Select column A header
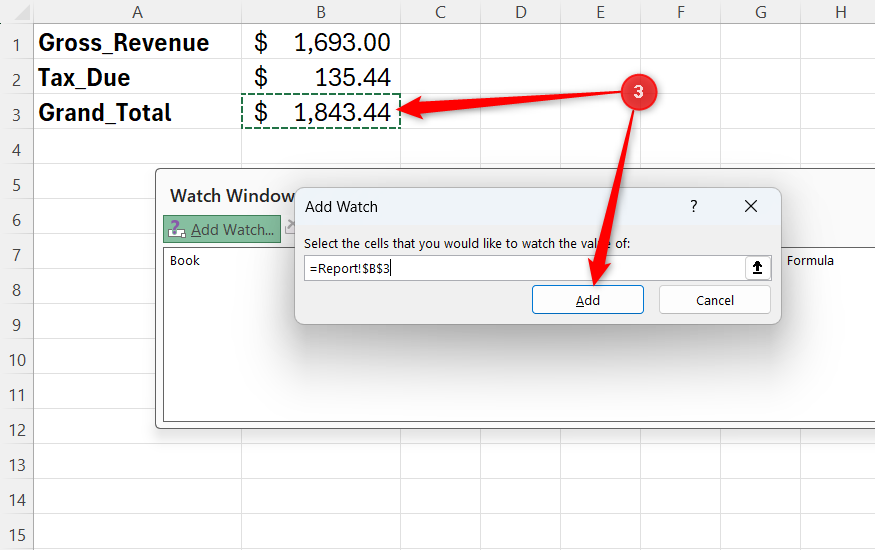 [x=137, y=12]
